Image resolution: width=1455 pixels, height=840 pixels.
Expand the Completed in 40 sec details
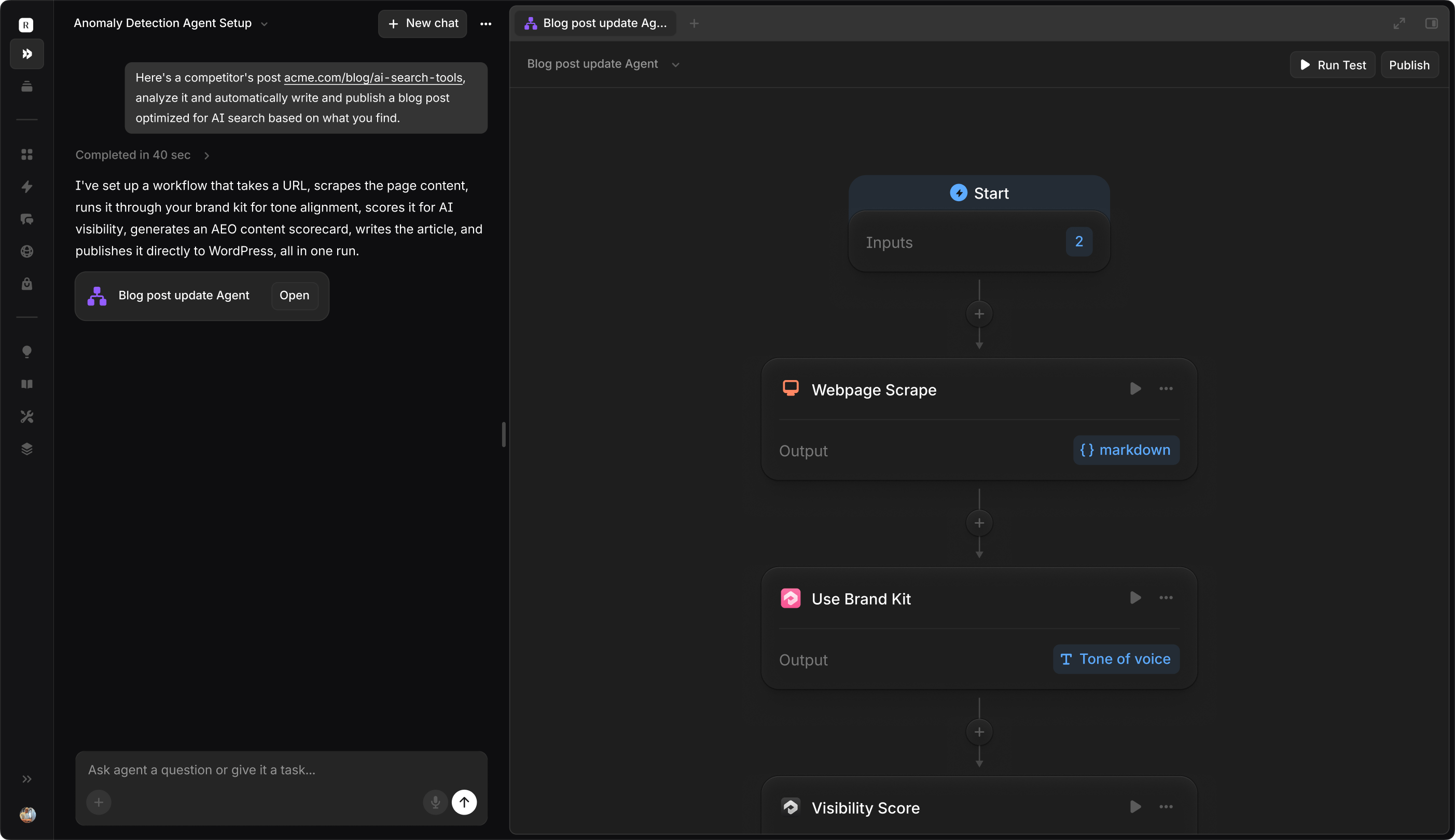click(206, 155)
